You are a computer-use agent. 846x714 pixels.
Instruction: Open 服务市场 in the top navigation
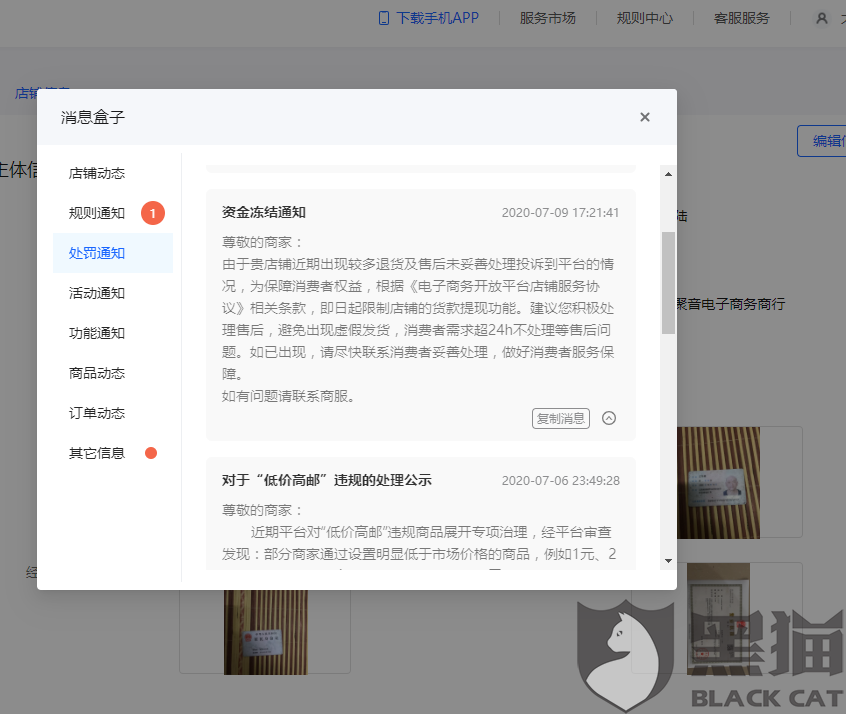pyautogui.click(x=548, y=18)
